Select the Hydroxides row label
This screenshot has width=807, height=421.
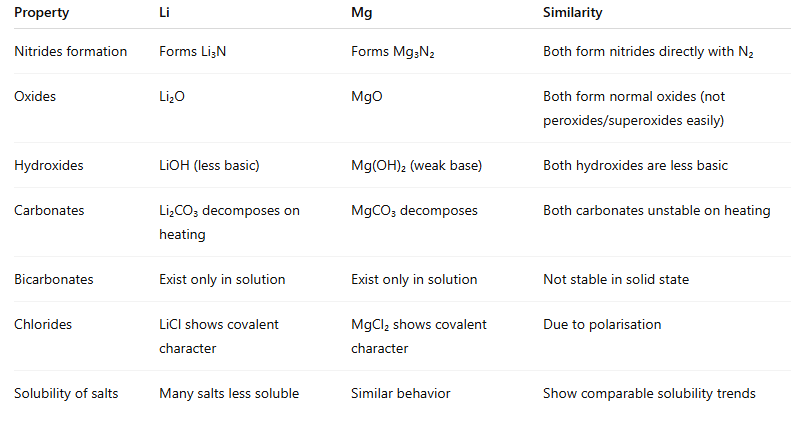point(50,165)
